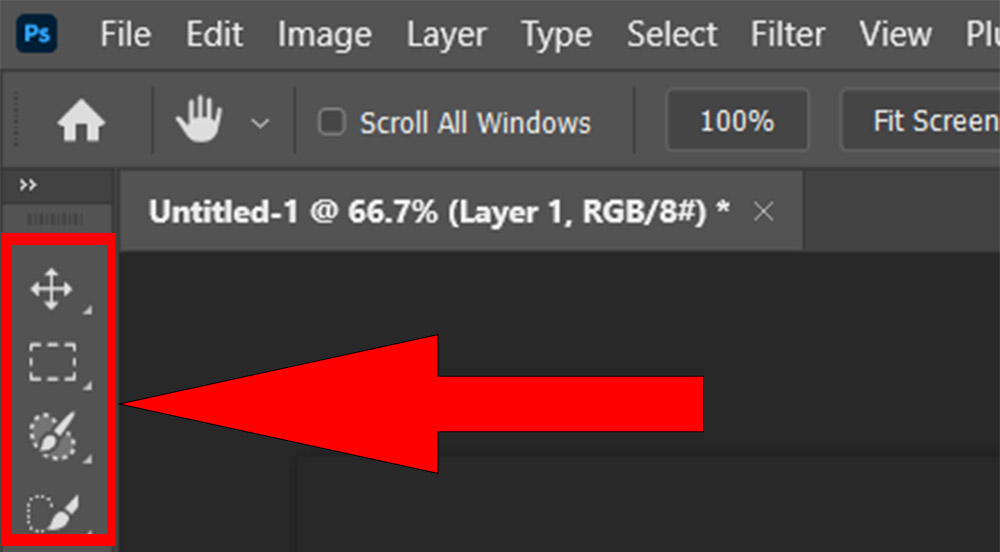The width and height of the screenshot is (1000, 552).
Task: Select the selection brush tool at bottom of toolbar
Action: 52,512
